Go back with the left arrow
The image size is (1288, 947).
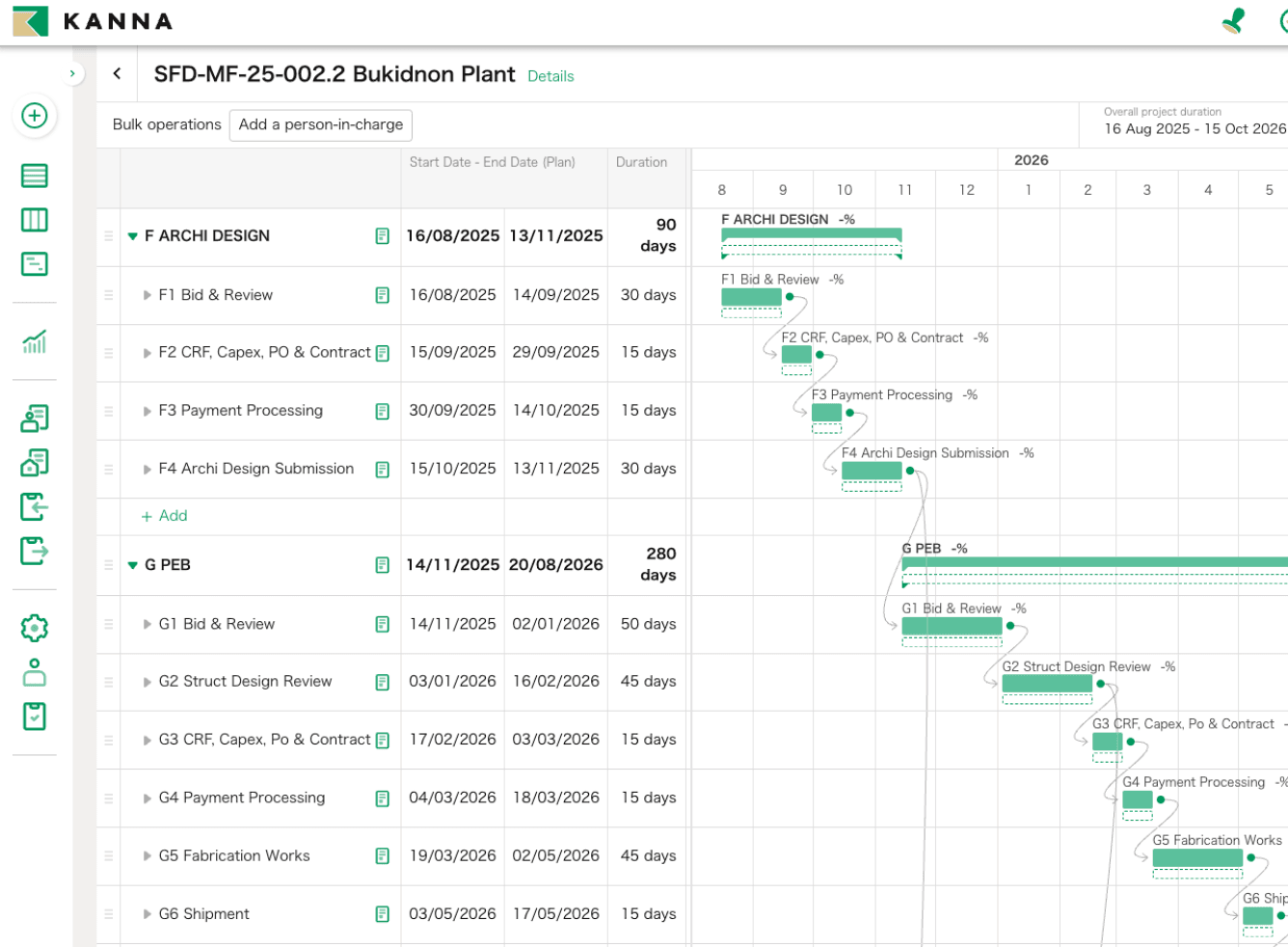(117, 73)
